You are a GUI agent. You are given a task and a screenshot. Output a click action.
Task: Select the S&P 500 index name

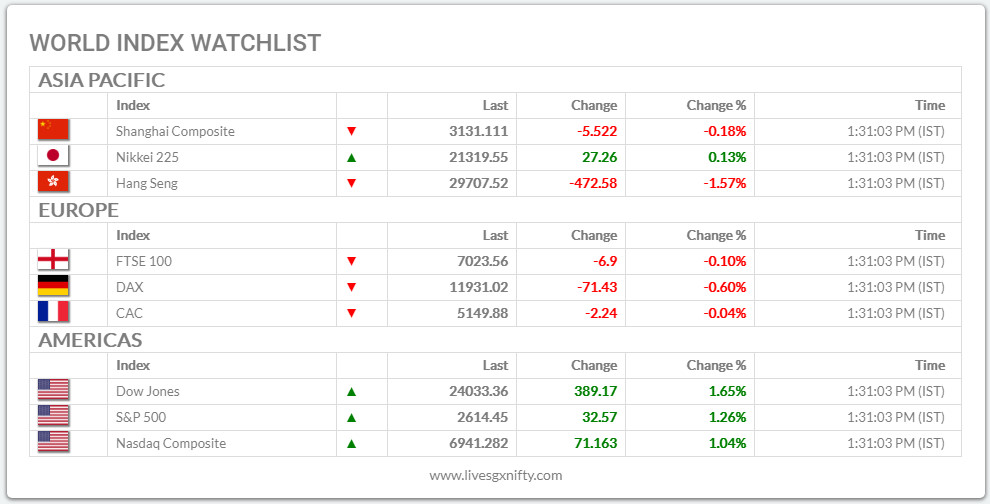[141, 417]
